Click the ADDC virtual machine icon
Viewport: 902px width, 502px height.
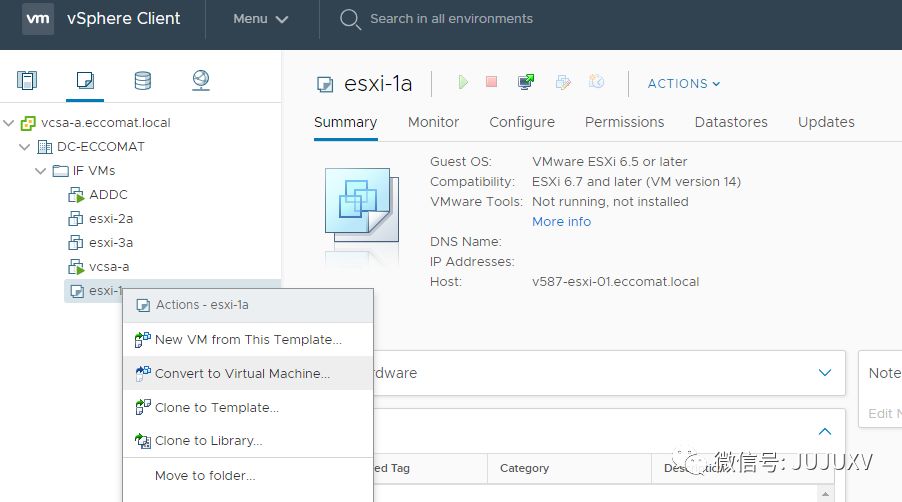tap(76, 195)
